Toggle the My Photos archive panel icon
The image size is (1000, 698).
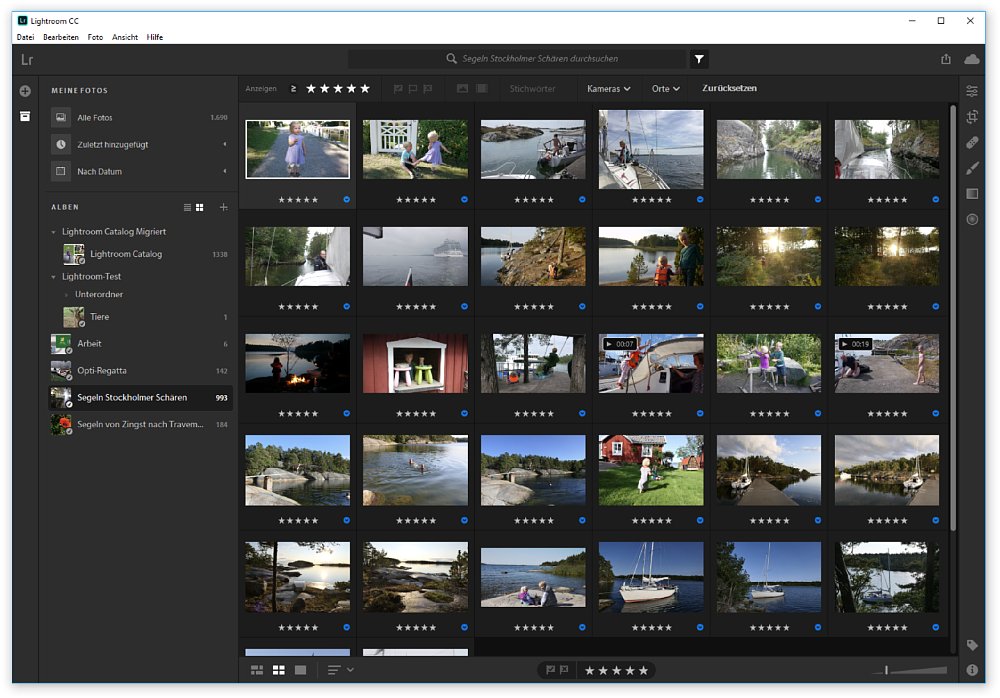pos(25,116)
